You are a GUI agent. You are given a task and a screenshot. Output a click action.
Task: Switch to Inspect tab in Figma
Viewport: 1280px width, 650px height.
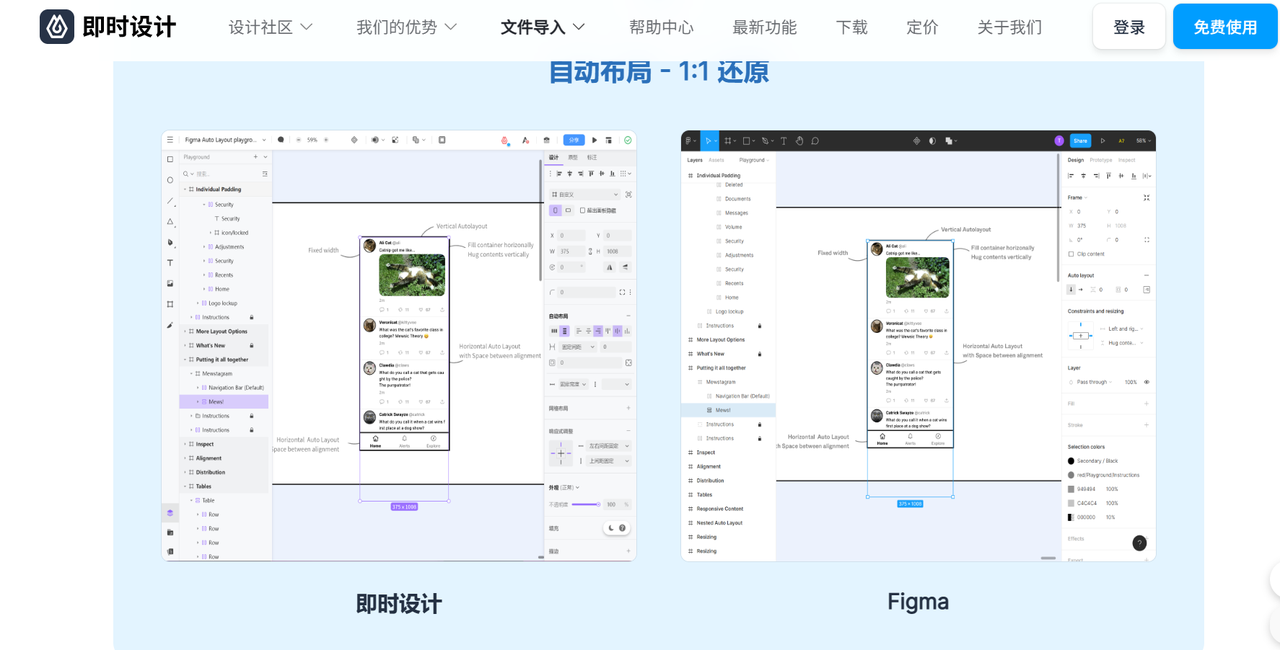(x=1127, y=160)
